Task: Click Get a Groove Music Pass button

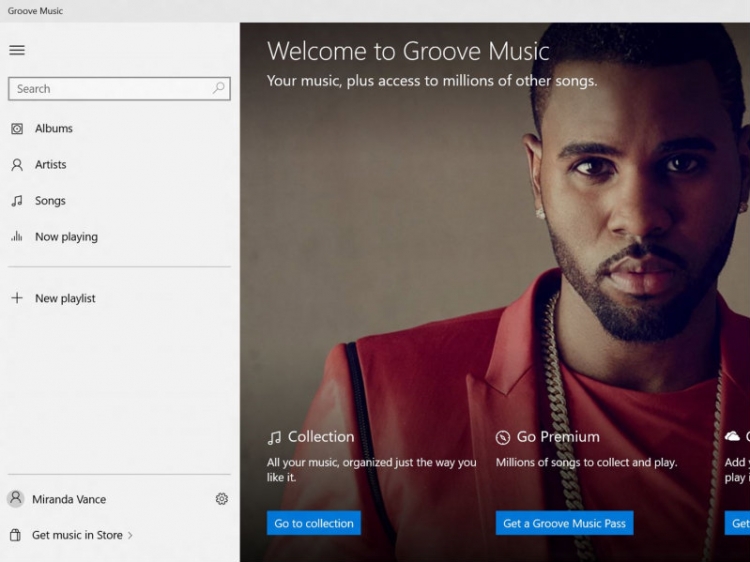Action: [x=564, y=523]
